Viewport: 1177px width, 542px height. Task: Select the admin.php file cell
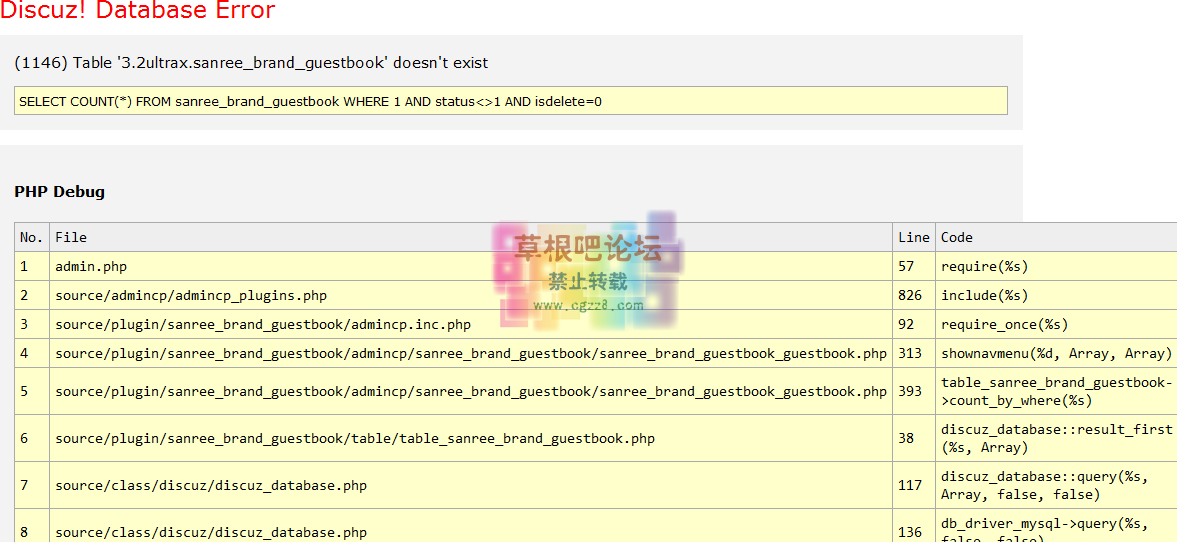[x=91, y=267]
